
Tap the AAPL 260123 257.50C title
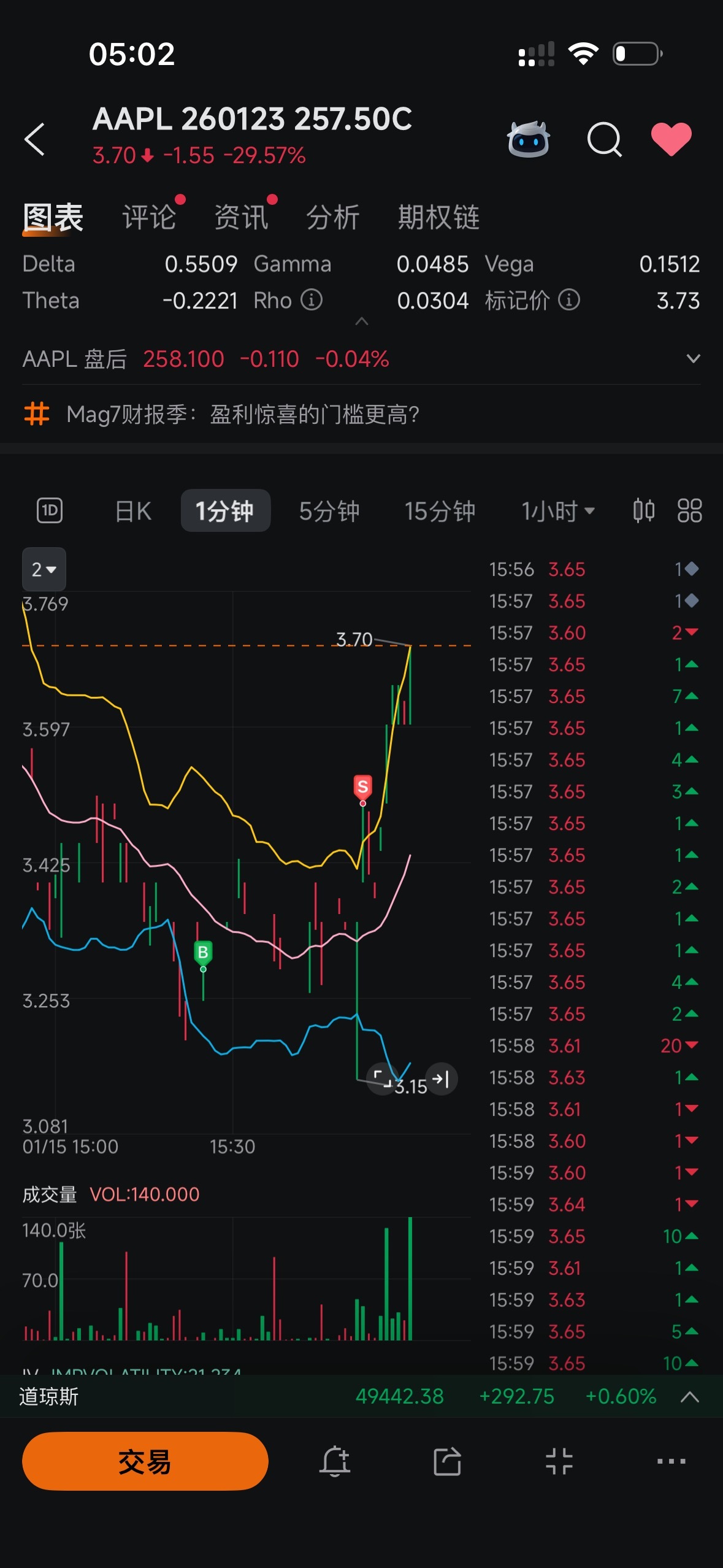[x=252, y=119]
